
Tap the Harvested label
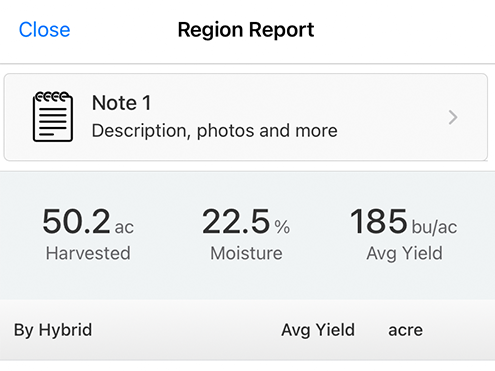88,253
